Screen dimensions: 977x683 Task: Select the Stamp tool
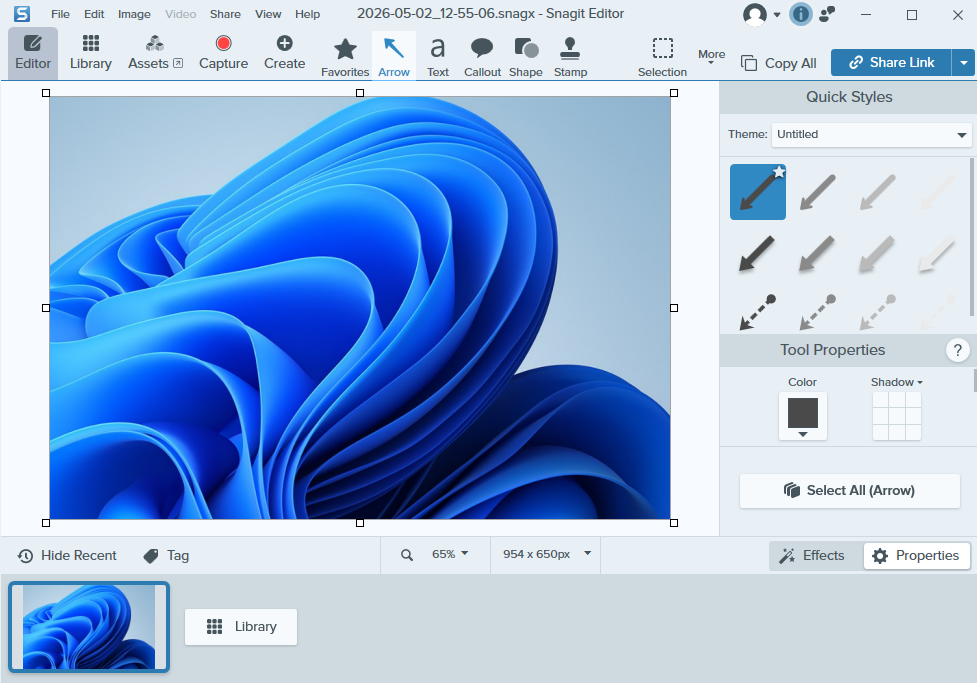point(570,57)
